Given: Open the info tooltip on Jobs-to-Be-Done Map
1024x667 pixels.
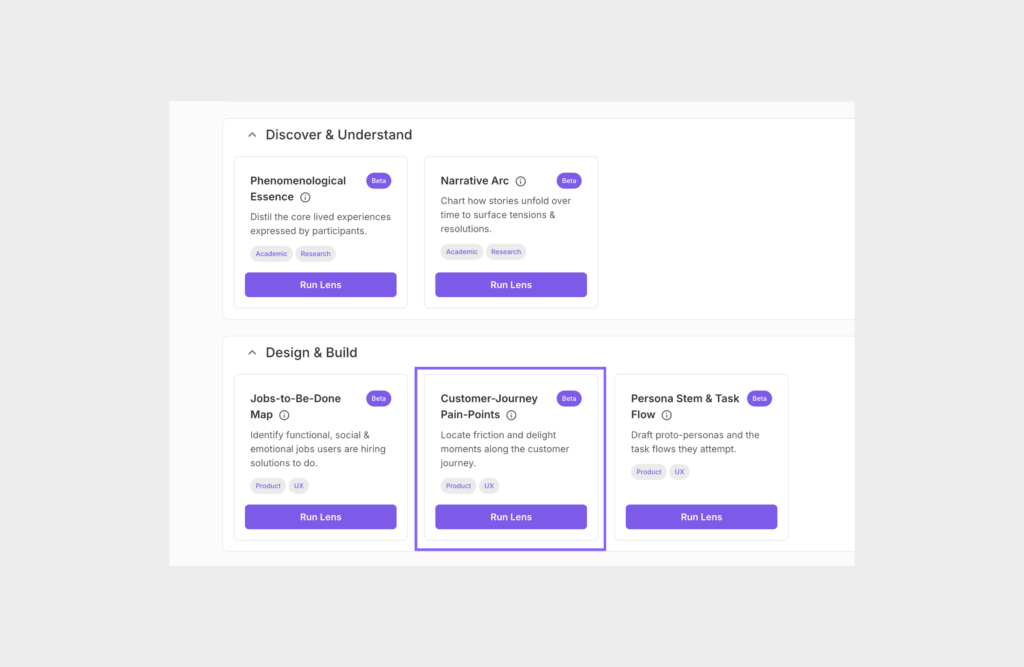Looking at the screenshot, I should point(284,414).
